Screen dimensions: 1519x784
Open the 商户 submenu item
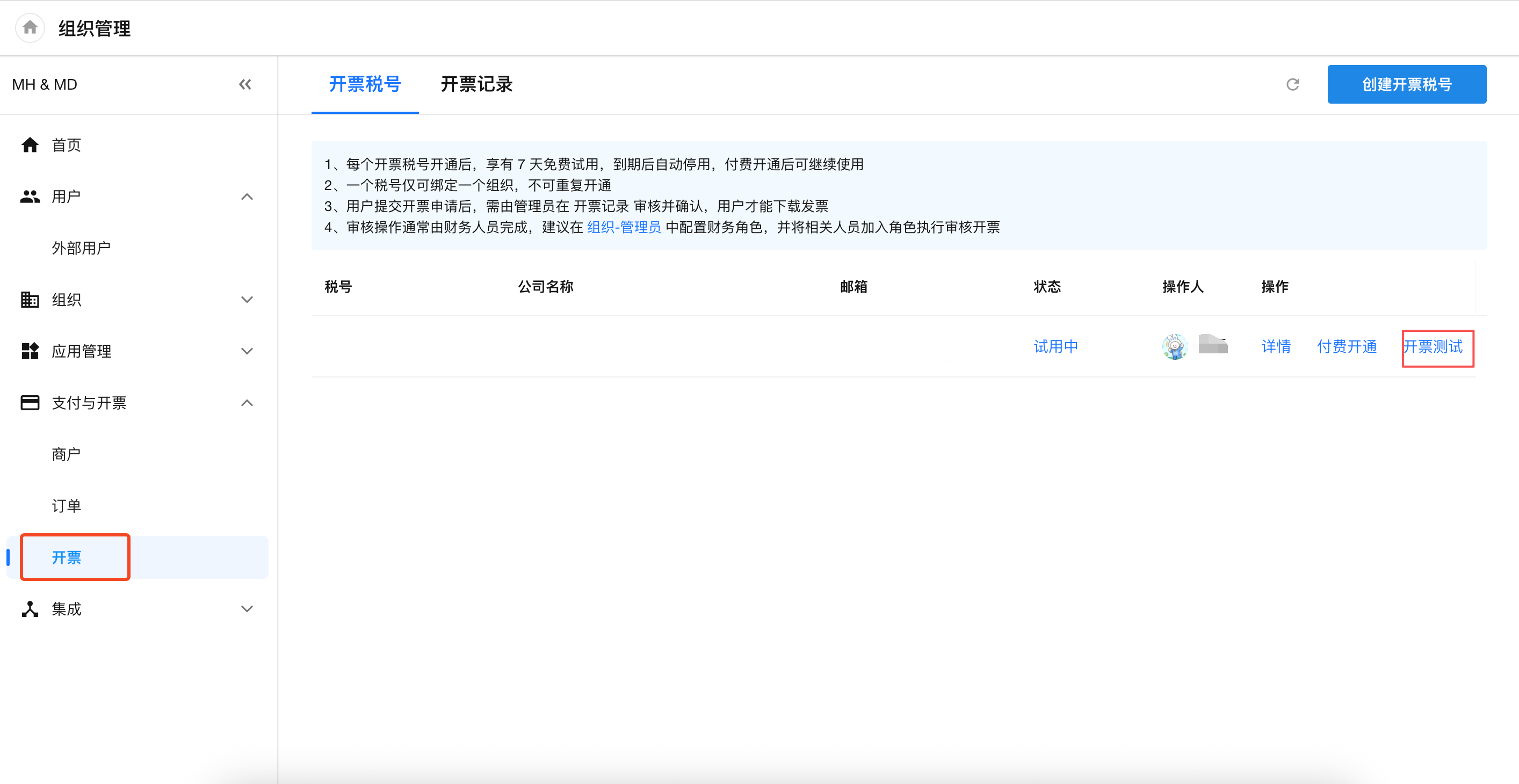66,454
